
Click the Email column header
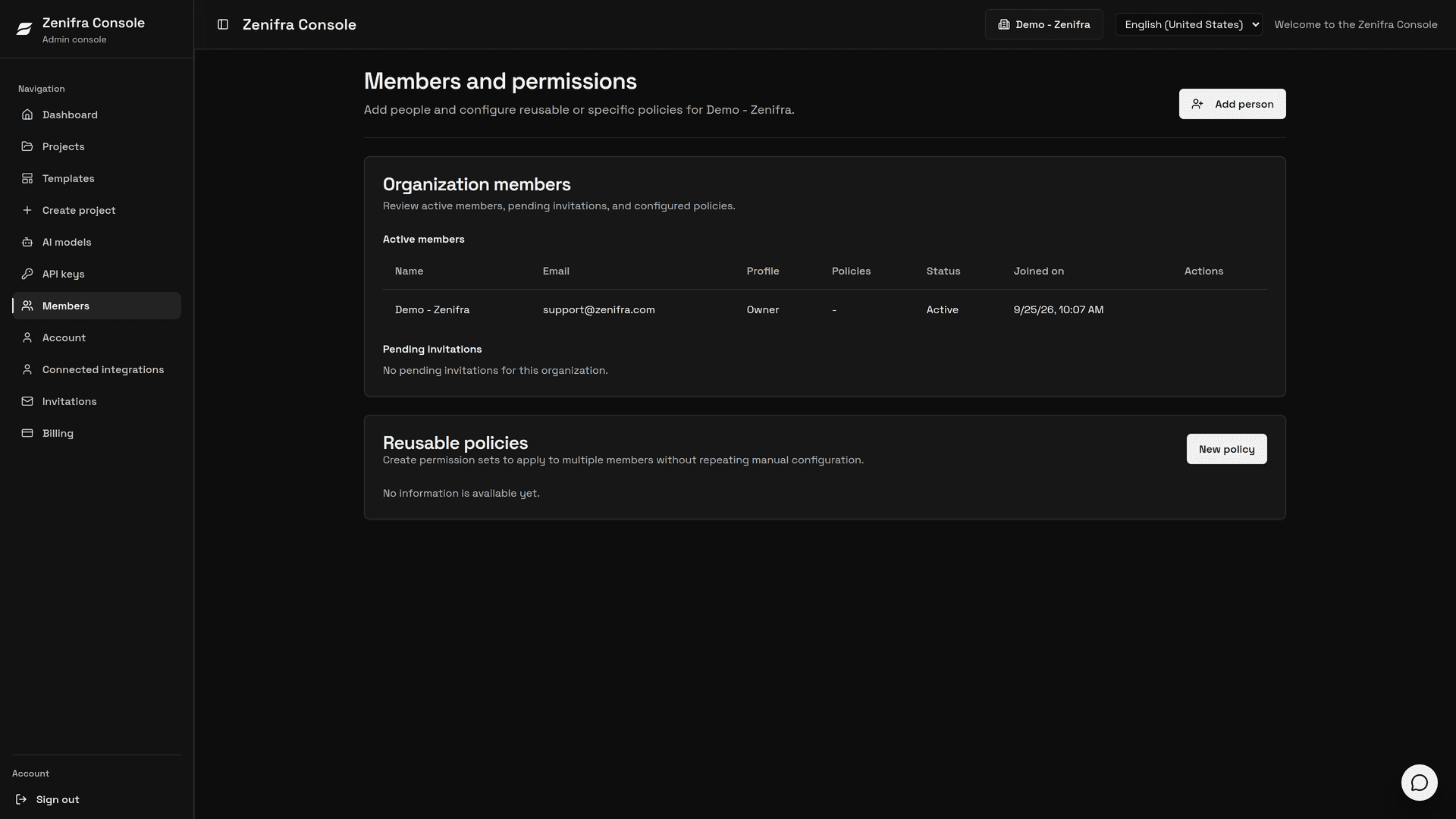[556, 271]
